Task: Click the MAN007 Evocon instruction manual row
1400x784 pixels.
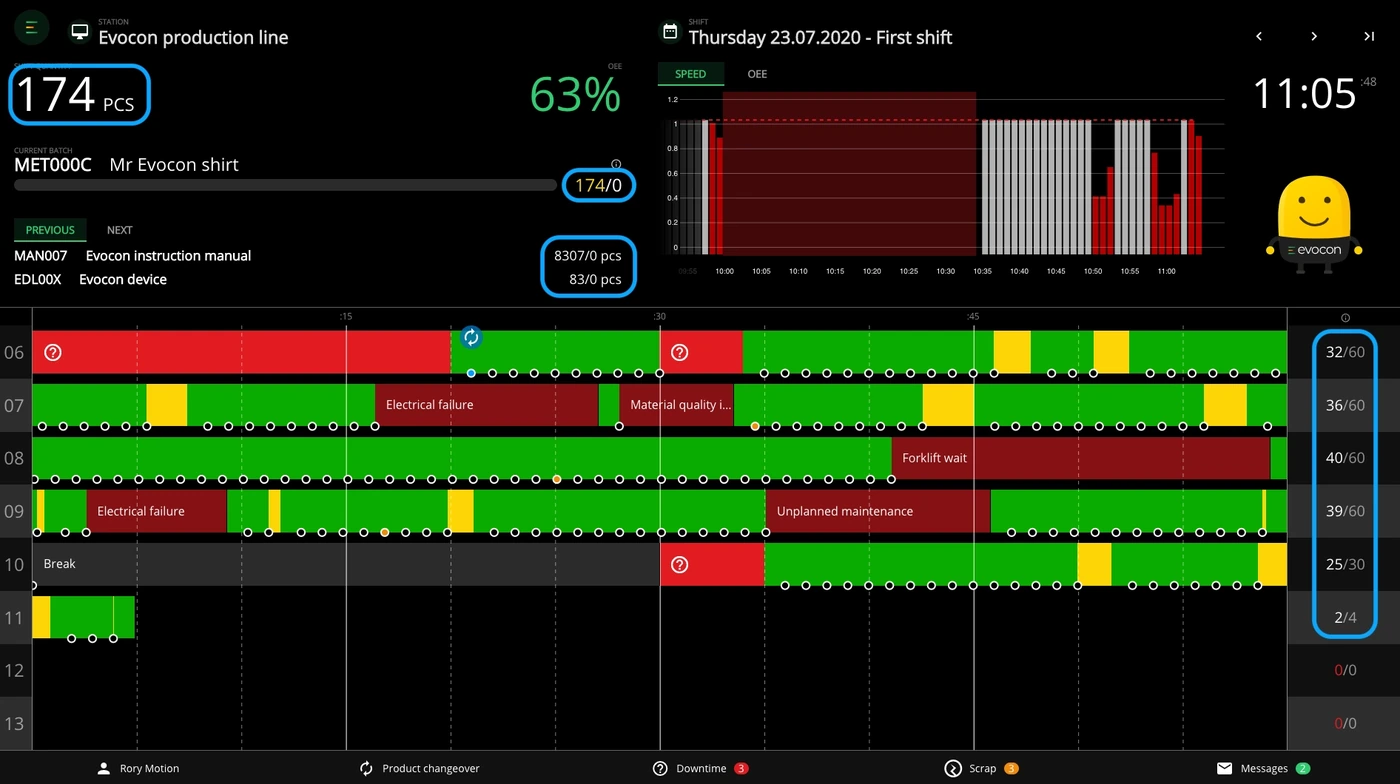Action: pos(318,256)
